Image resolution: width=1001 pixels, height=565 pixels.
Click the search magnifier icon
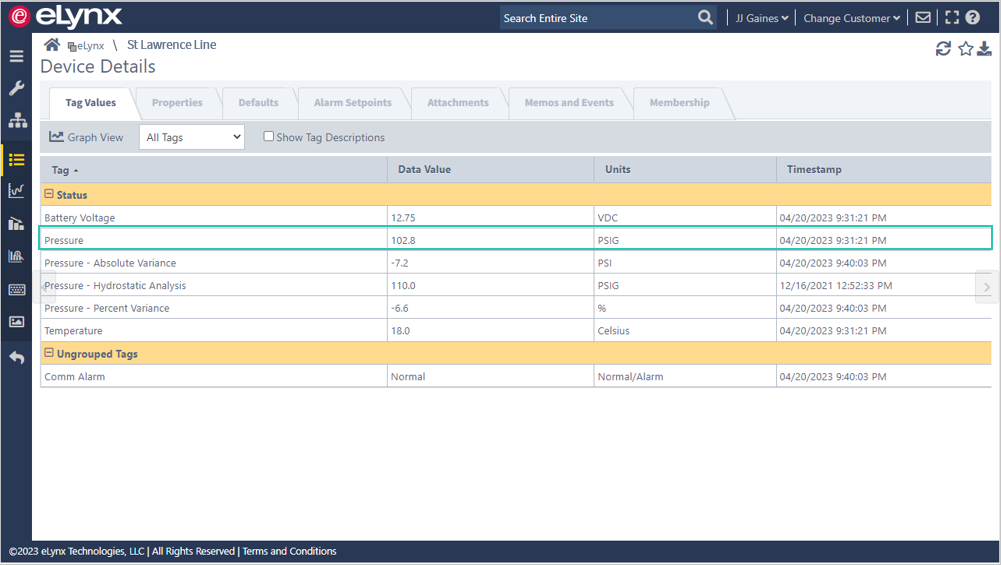[x=705, y=18]
